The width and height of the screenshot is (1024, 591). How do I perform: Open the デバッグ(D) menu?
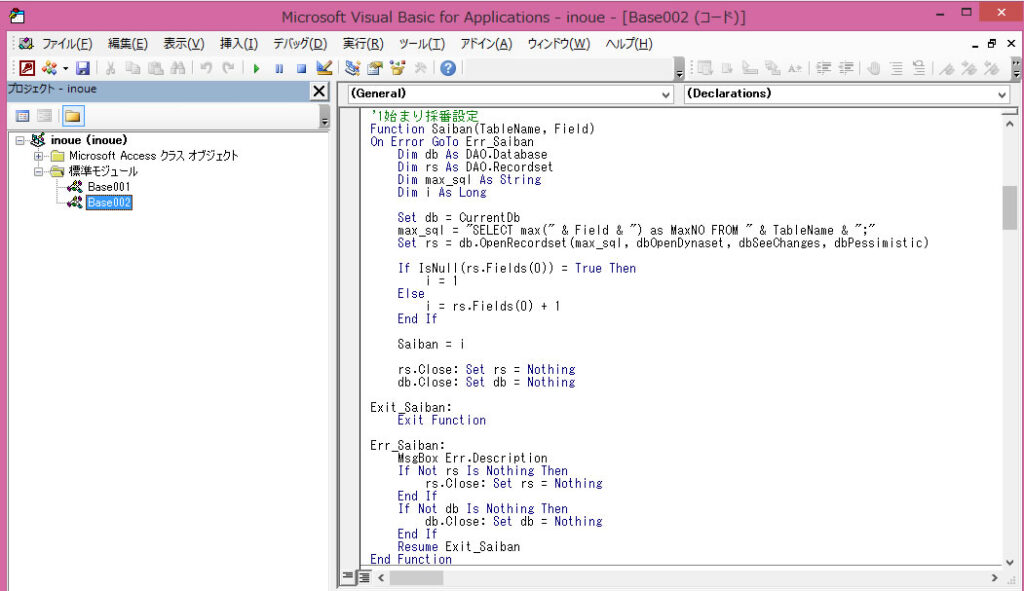click(300, 44)
